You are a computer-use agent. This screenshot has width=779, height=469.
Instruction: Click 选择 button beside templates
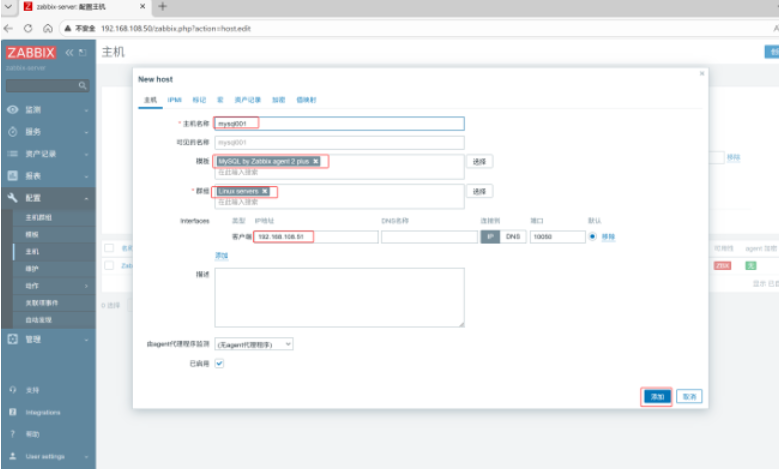tap(479, 161)
